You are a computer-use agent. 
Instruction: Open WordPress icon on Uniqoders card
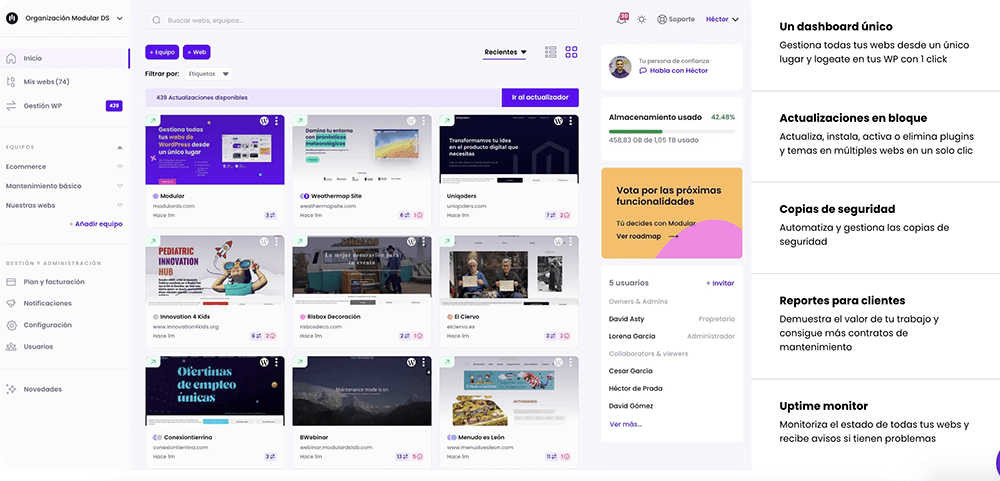[x=558, y=121]
